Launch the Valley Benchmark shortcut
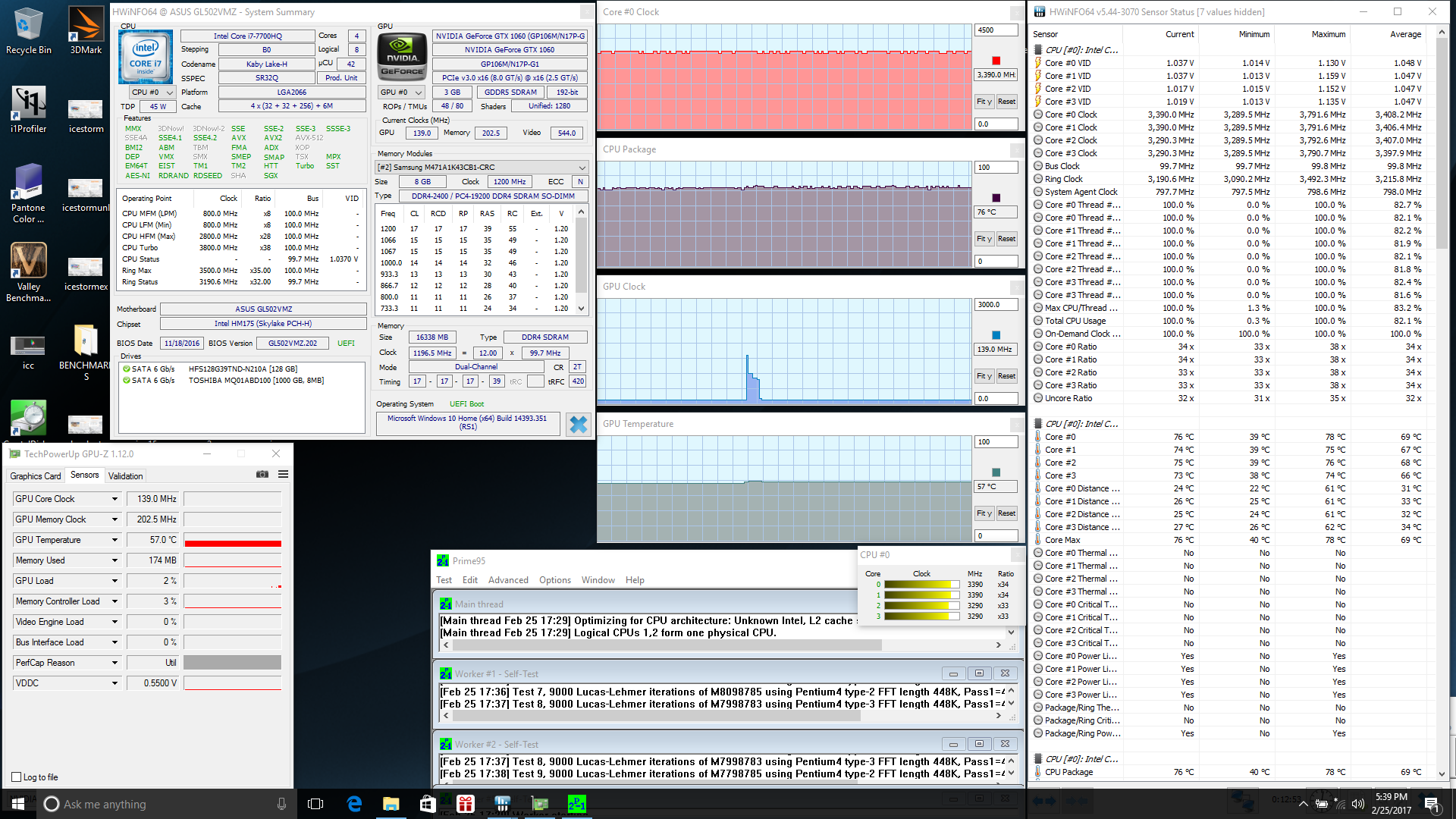1456x819 pixels. coord(28,272)
